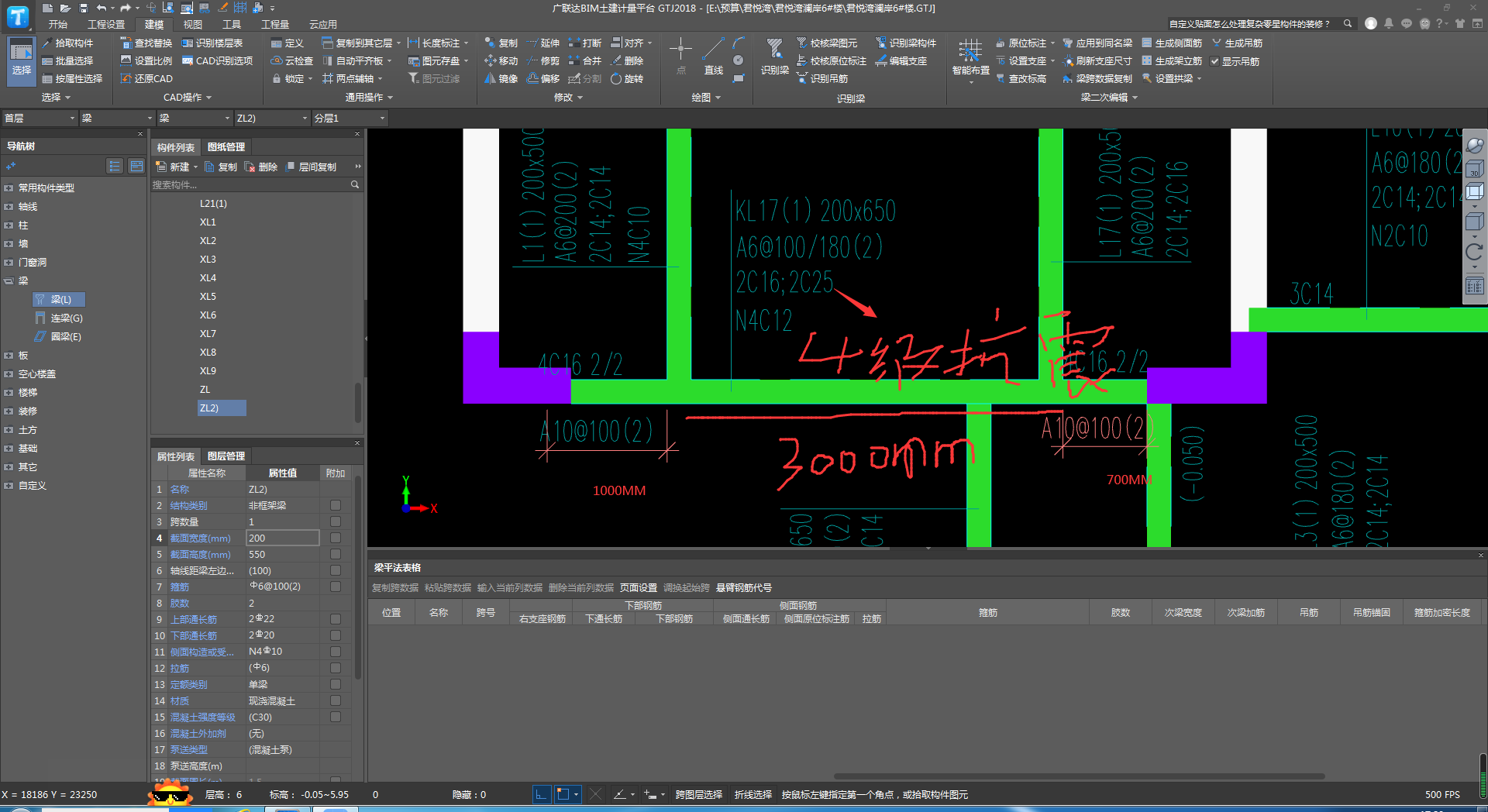Click the 删除 delete tool in ribbon
This screenshot has height=812, width=1488.
click(627, 61)
